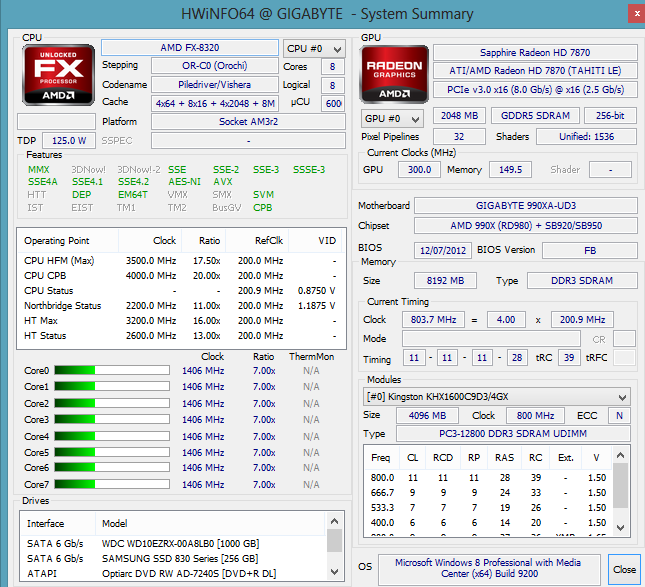The image size is (645, 587).
Task: Click the Core0 usage bar
Action: pos(112,370)
